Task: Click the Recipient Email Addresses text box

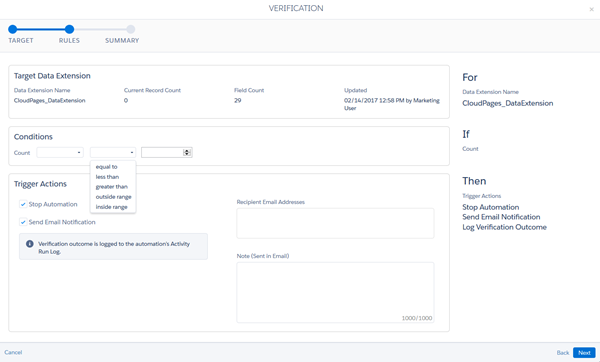Action: (x=335, y=223)
